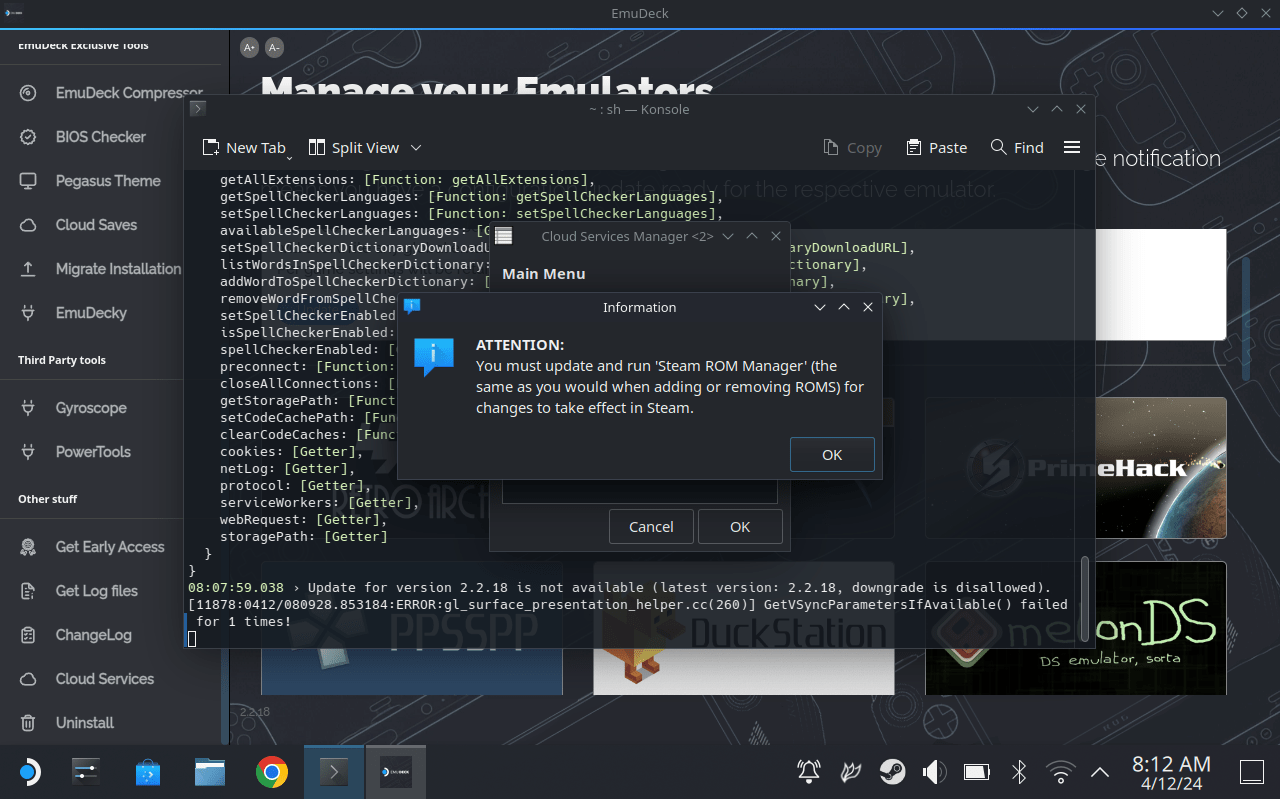
Task: Click Split View in Konsole
Action: [x=354, y=147]
